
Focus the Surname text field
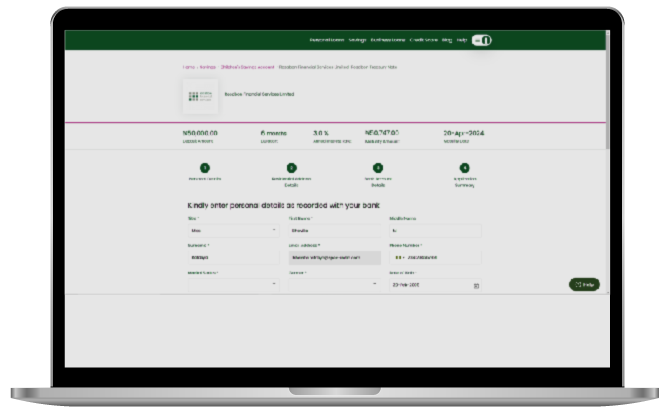tap(232, 257)
